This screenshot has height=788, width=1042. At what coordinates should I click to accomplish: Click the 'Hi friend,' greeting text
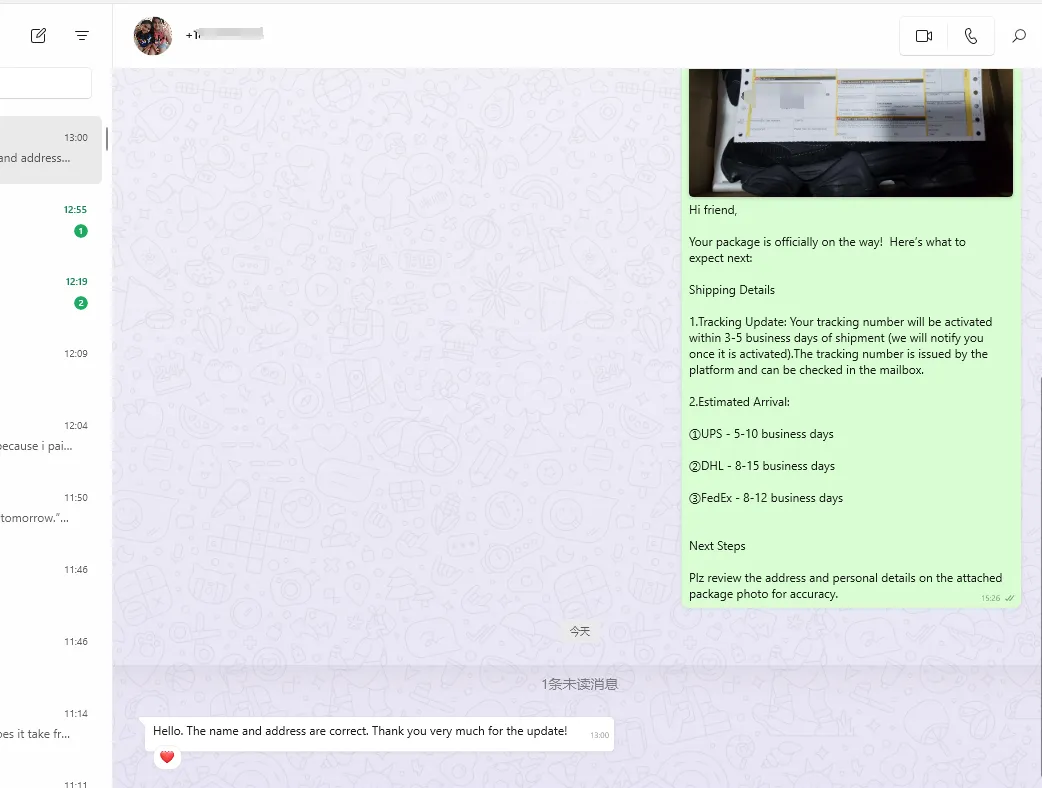[713, 210]
